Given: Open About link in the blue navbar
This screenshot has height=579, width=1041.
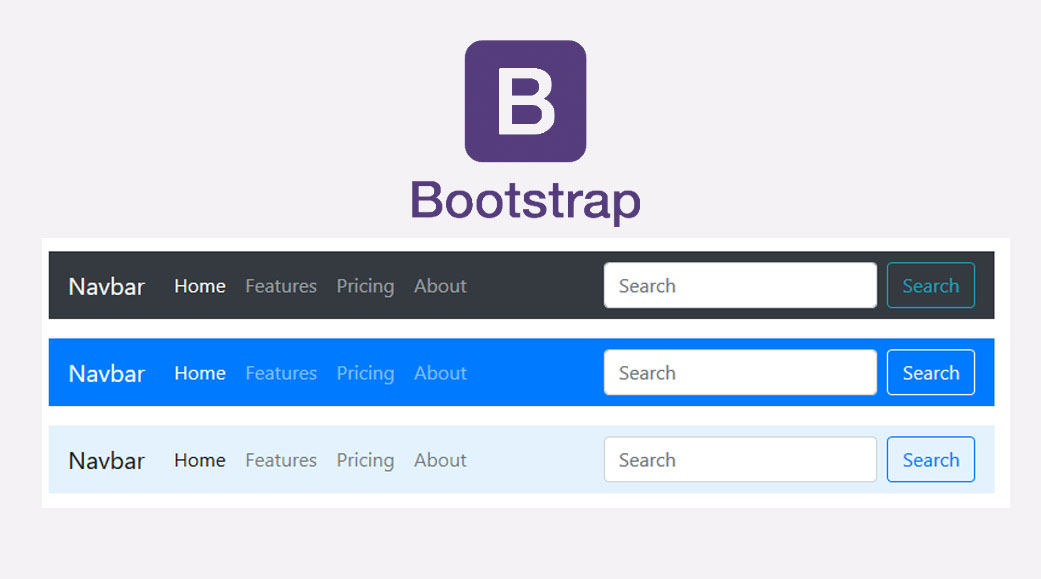Looking at the screenshot, I should pyautogui.click(x=440, y=373).
